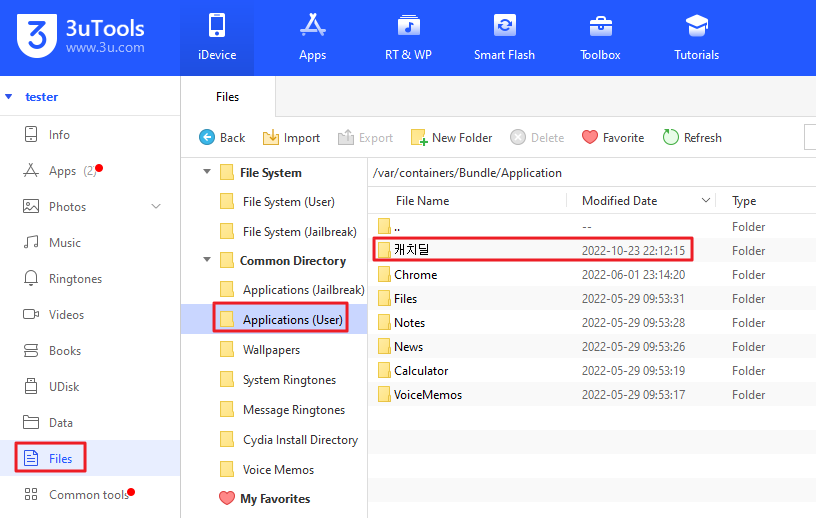Sort by File Name column
This screenshot has width=816, height=518.
point(423,200)
